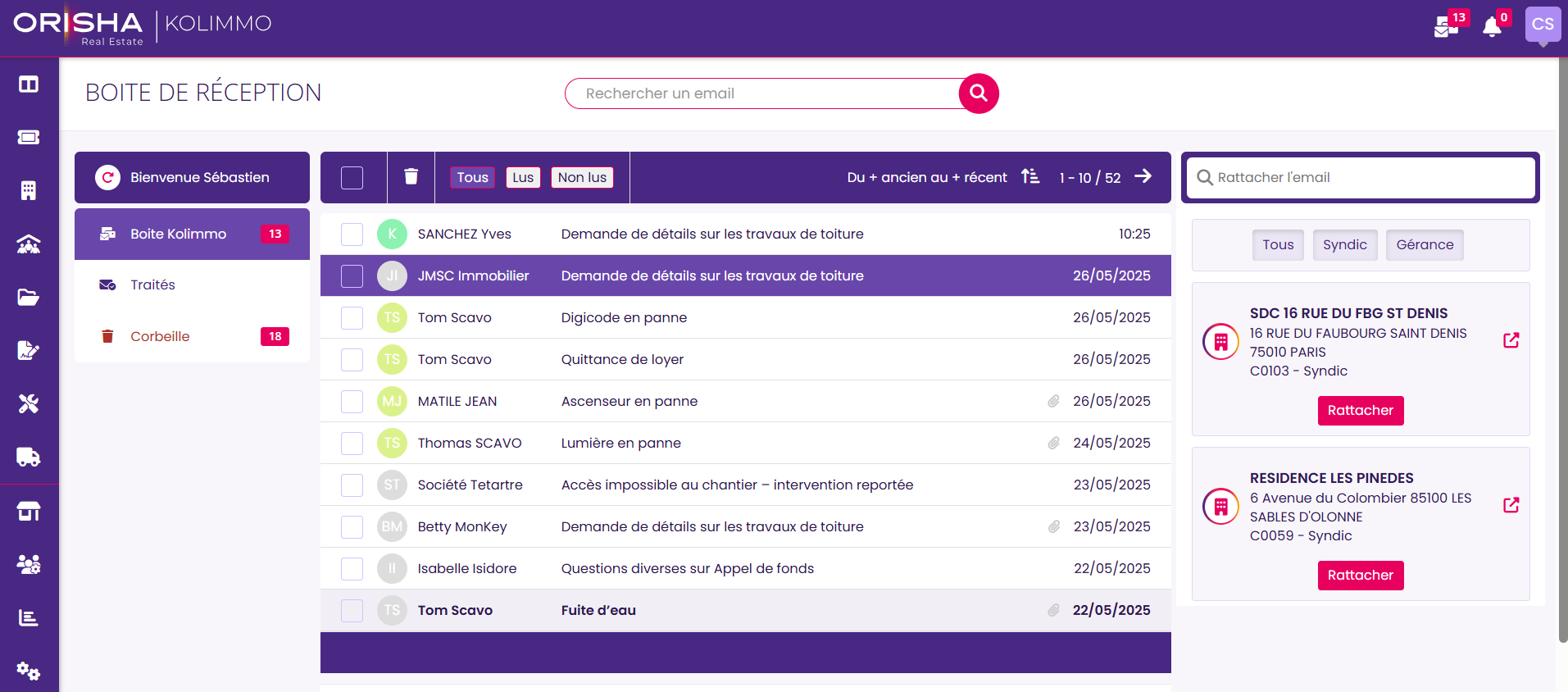
Task: Open Traités folder
Action: pos(192,285)
